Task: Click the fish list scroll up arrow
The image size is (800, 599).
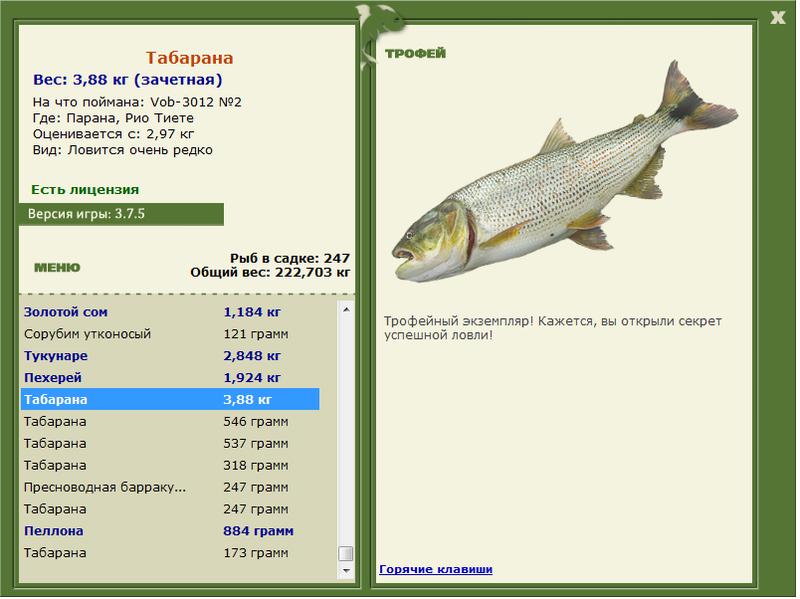Action: pos(346,311)
